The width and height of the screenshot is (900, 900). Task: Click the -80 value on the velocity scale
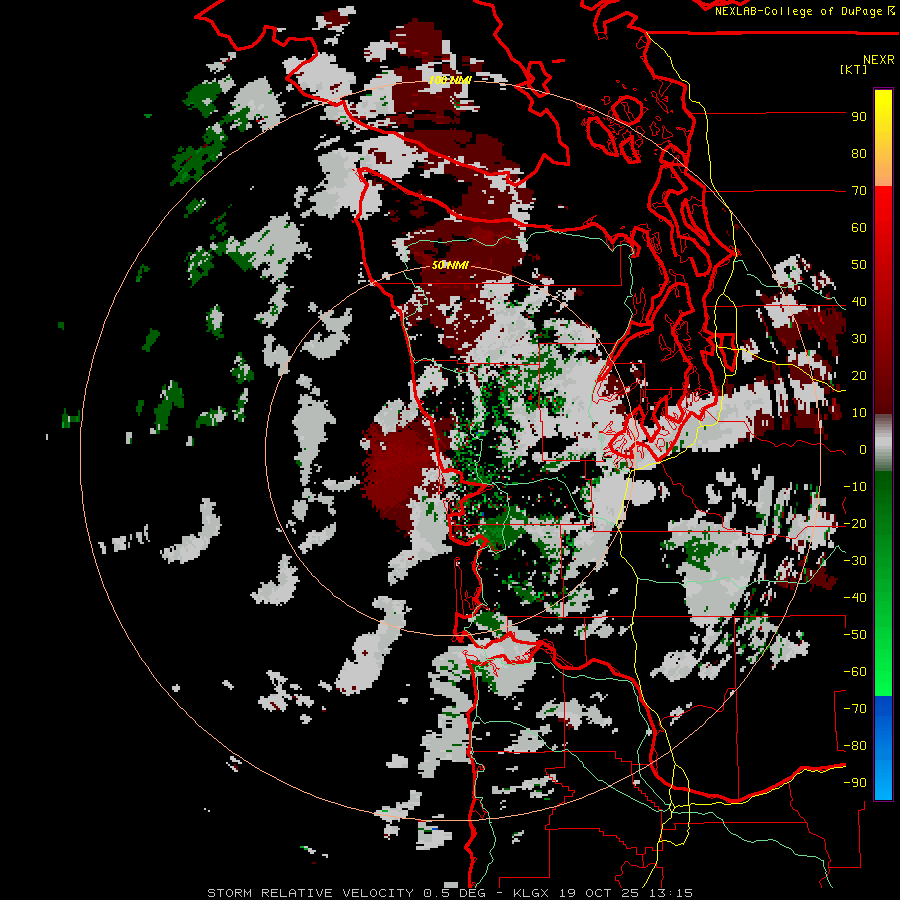coord(855,746)
